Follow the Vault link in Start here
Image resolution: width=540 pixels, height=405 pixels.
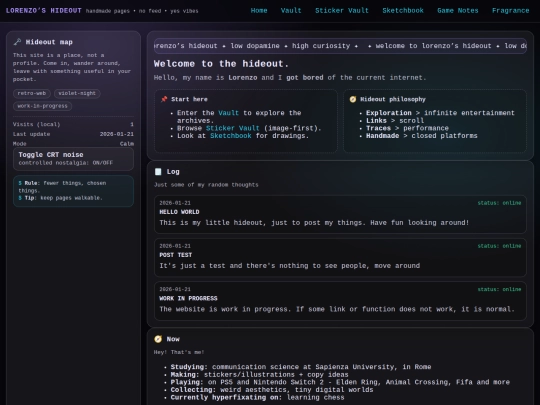228,113
